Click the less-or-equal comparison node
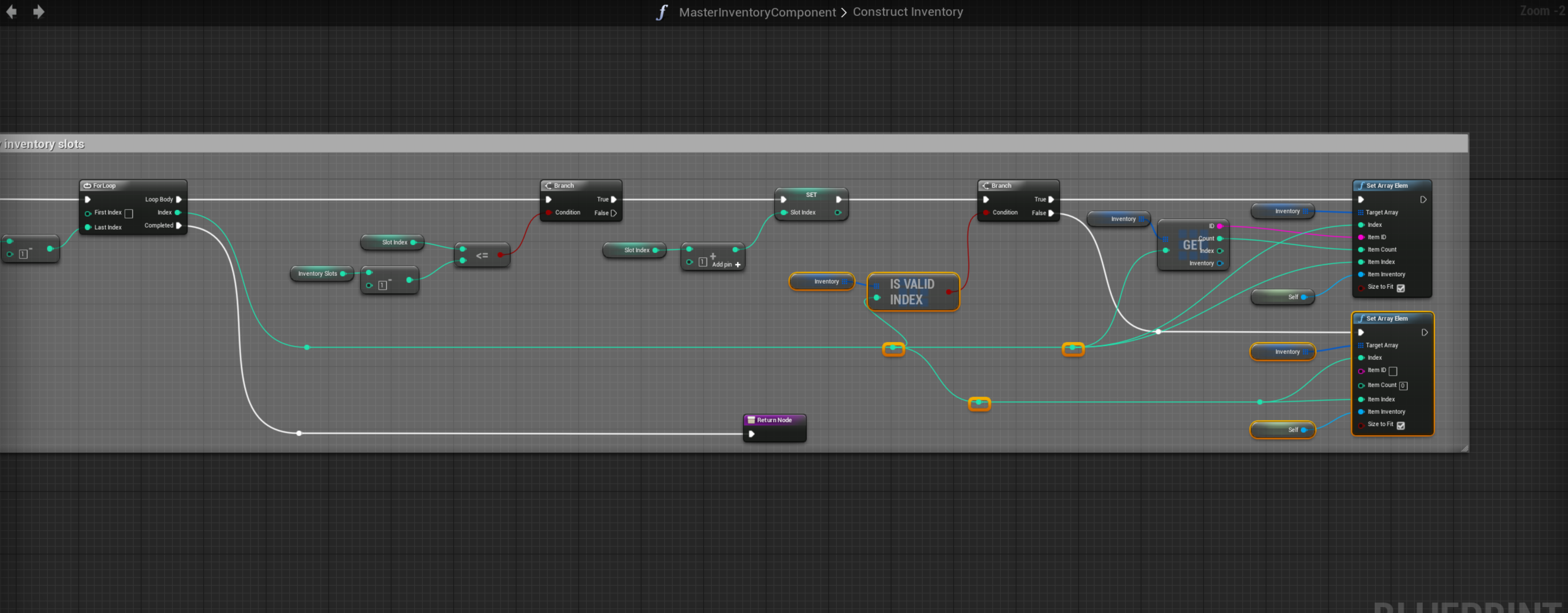1568x613 pixels. (x=481, y=255)
